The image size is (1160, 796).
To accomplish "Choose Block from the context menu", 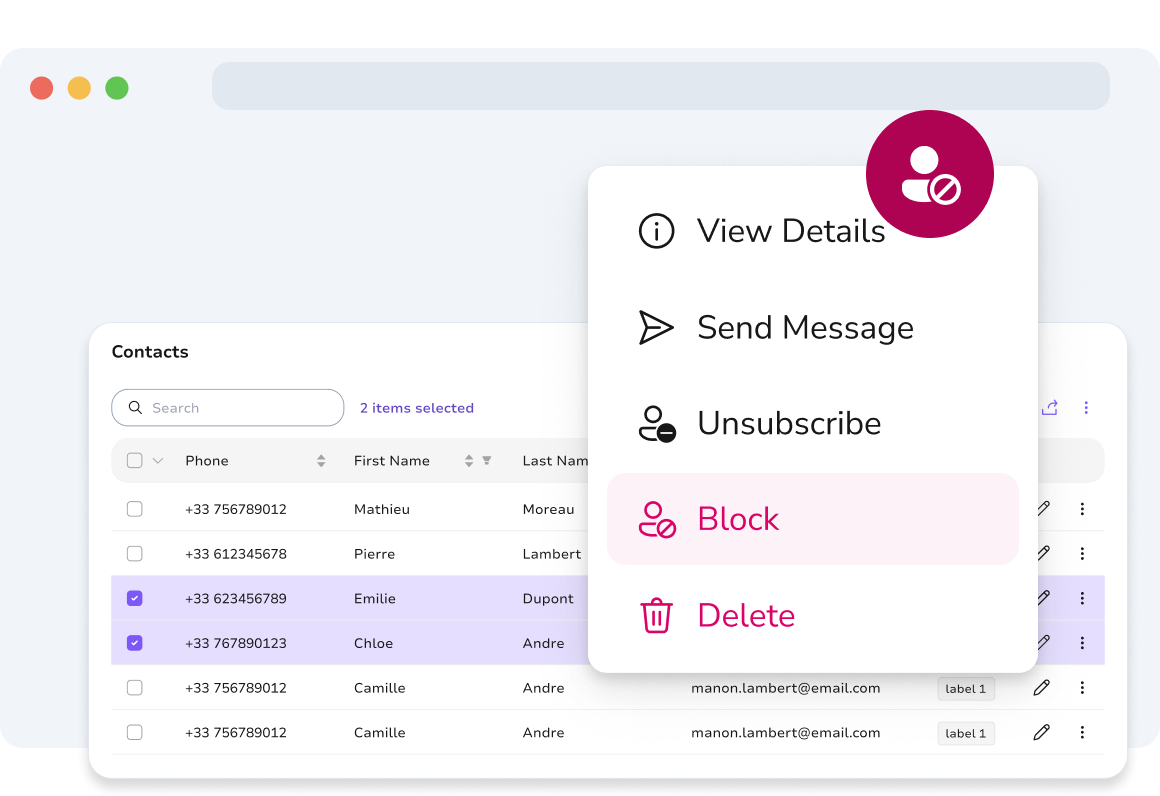I will tap(813, 519).
